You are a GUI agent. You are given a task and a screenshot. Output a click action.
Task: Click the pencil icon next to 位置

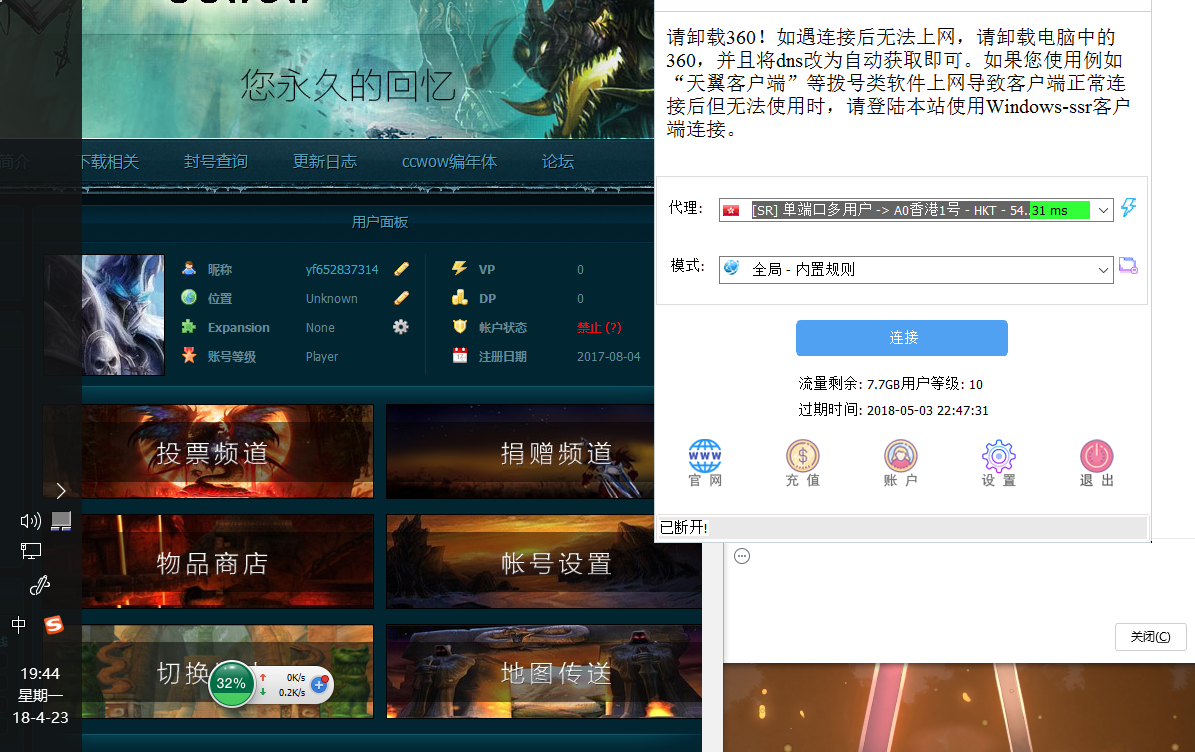point(401,298)
